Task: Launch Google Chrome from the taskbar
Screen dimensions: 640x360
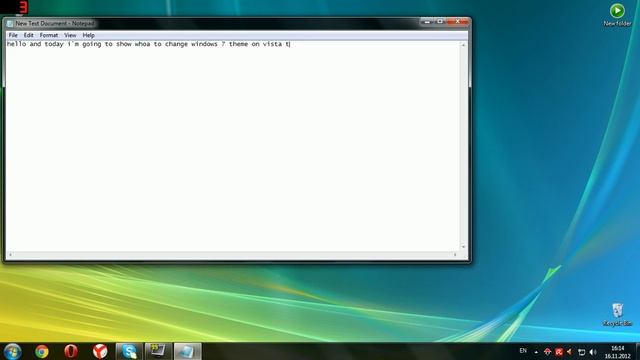Action: 42,351
